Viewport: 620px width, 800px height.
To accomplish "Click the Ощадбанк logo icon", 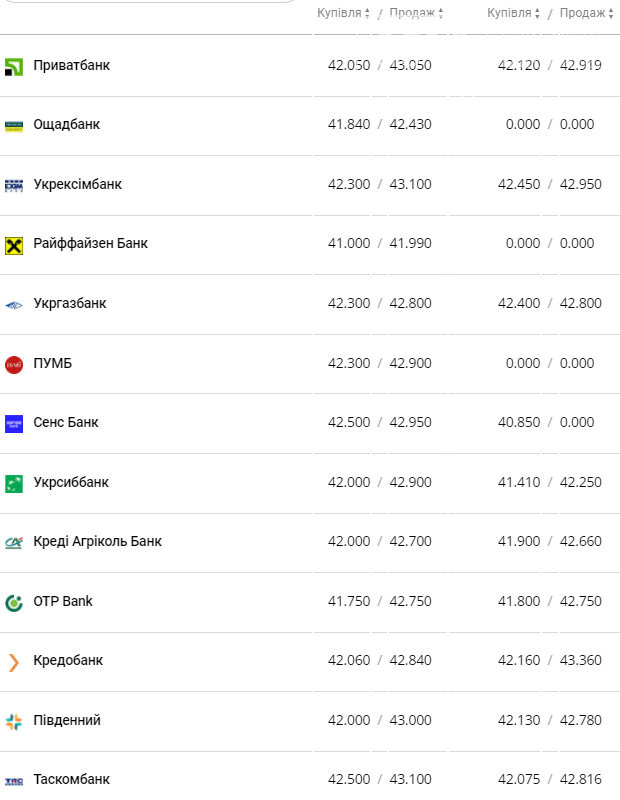I will [x=14, y=126].
